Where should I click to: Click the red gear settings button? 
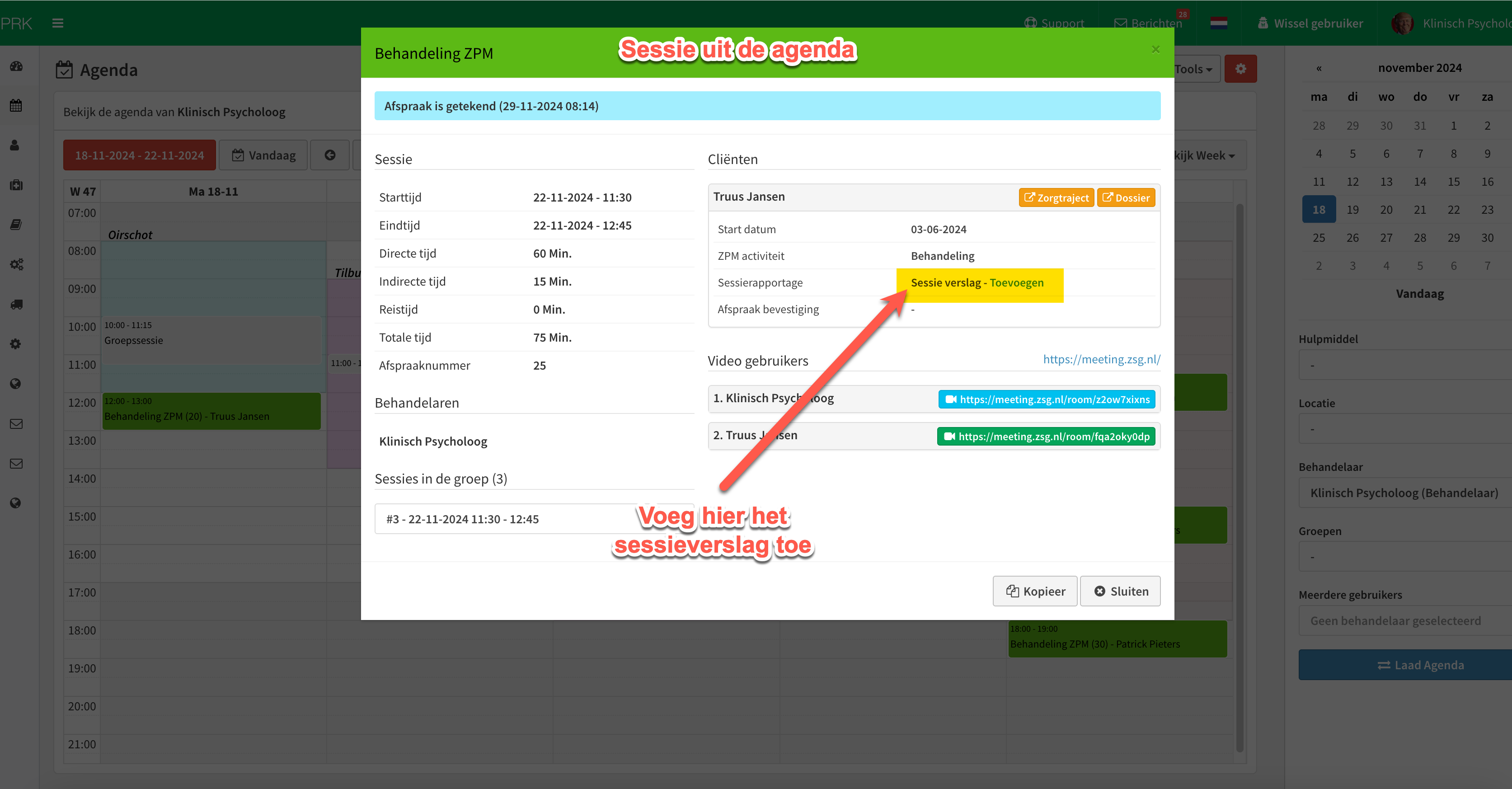pyautogui.click(x=1240, y=69)
